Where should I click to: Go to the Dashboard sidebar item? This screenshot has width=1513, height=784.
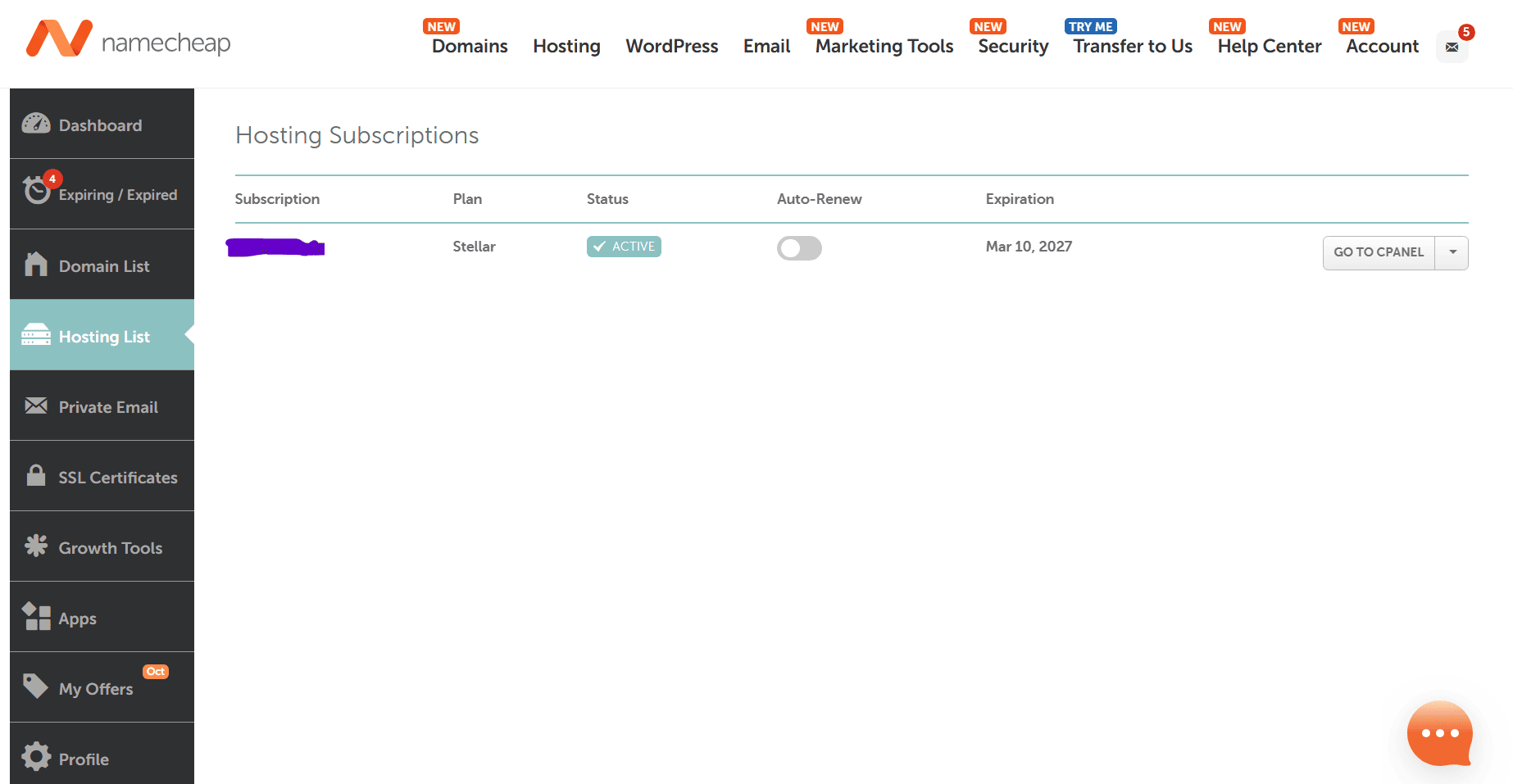(102, 124)
